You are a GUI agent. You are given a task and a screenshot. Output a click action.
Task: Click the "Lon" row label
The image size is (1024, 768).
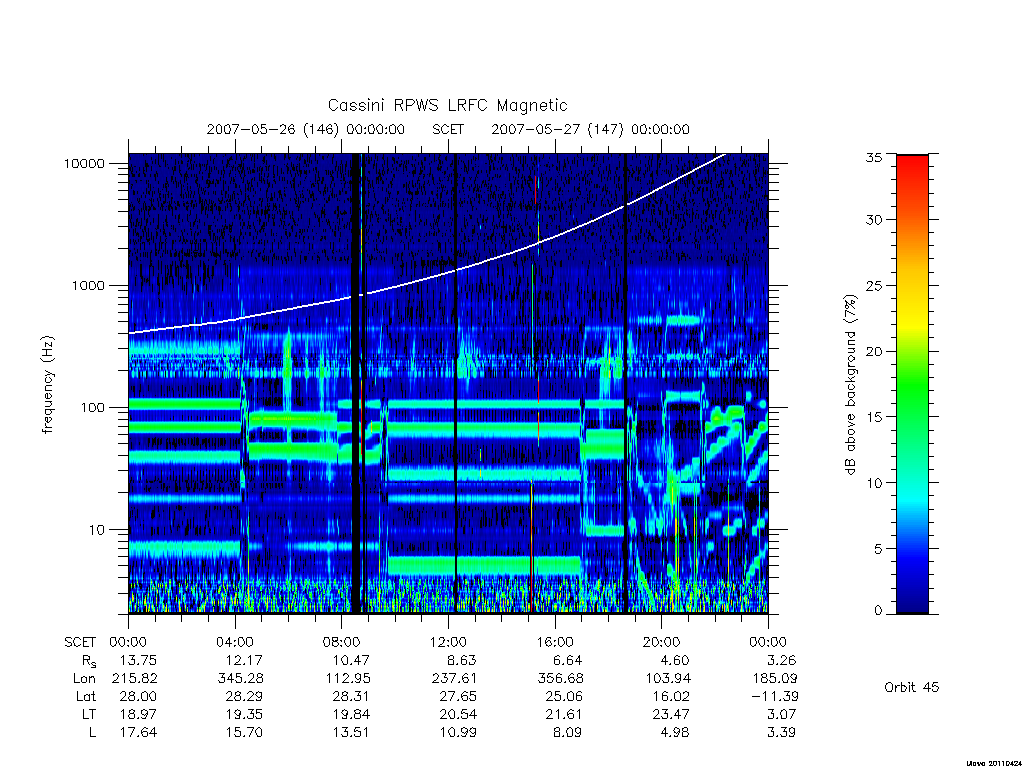(84, 679)
